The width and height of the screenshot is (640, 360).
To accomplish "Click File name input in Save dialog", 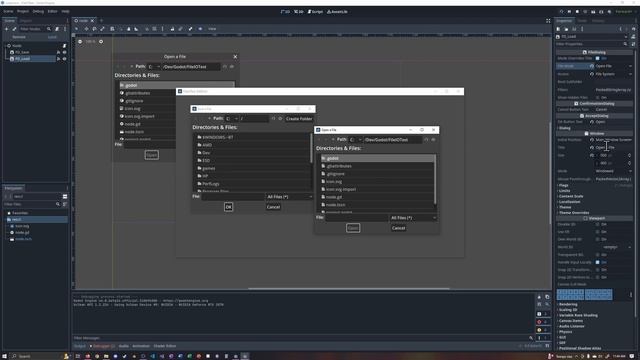I will coord(233,197).
